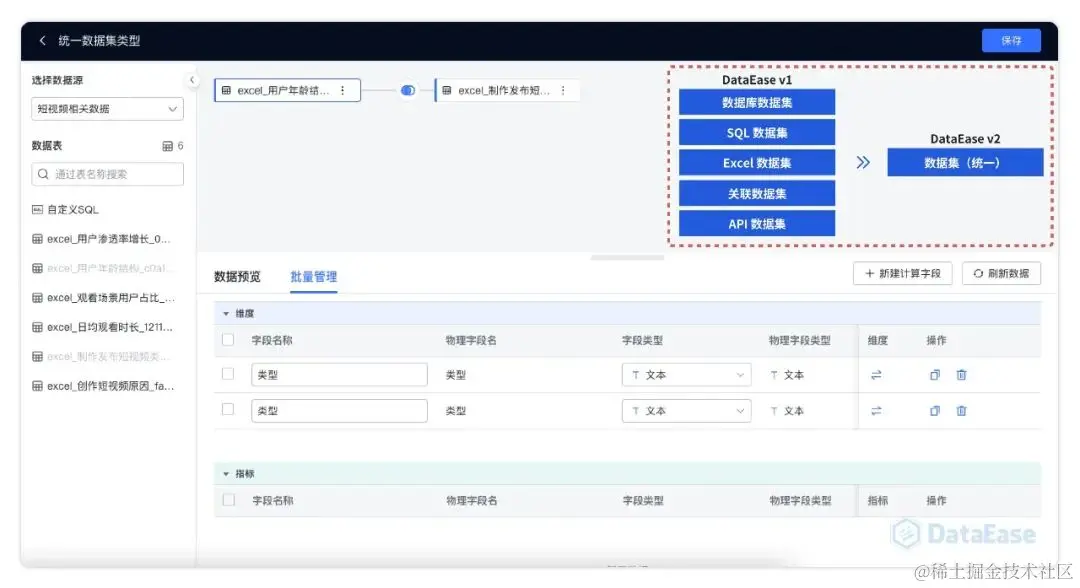1080x588 pixels.
Task: Go back using the header arrow
Action: [x=43, y=41]
